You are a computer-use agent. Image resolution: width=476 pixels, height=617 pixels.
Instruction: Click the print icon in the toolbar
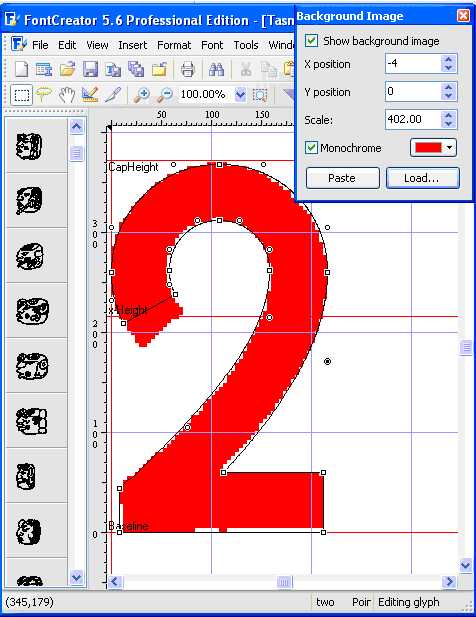(188, 70)
